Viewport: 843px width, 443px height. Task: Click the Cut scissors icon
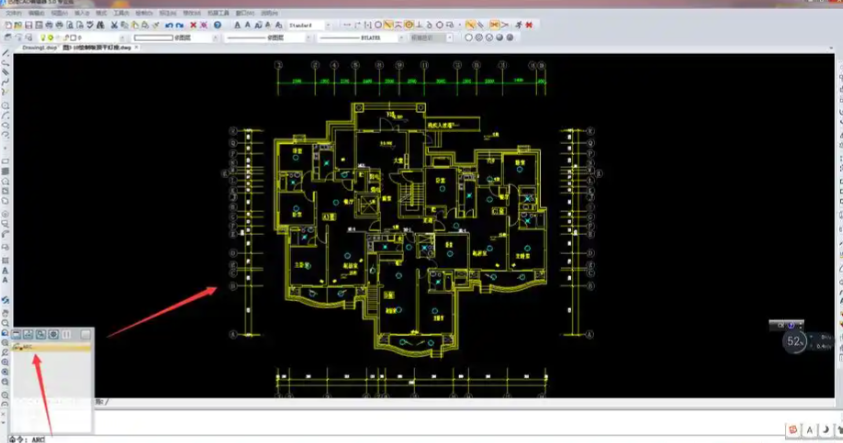pos(114,25)
